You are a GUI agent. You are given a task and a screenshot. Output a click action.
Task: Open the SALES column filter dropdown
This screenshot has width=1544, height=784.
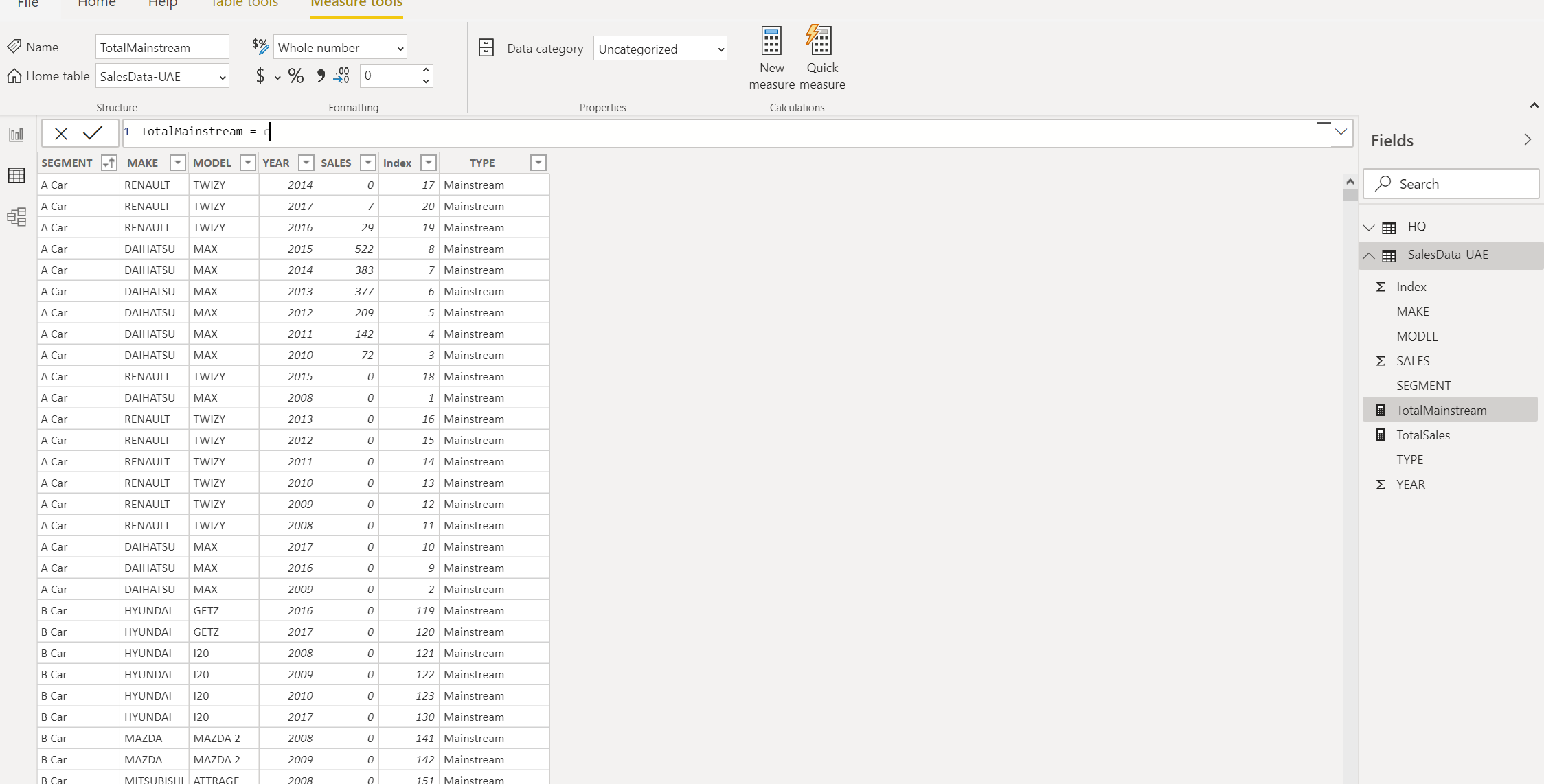(x=368, y=163)
